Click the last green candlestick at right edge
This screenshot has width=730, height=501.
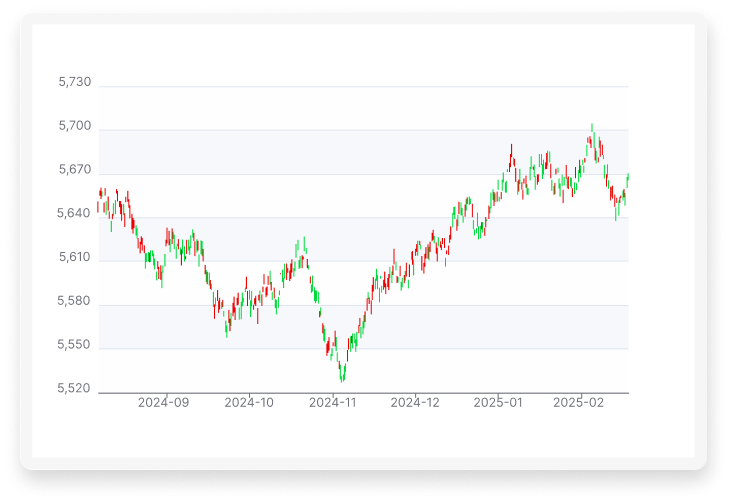pos(628,180)
